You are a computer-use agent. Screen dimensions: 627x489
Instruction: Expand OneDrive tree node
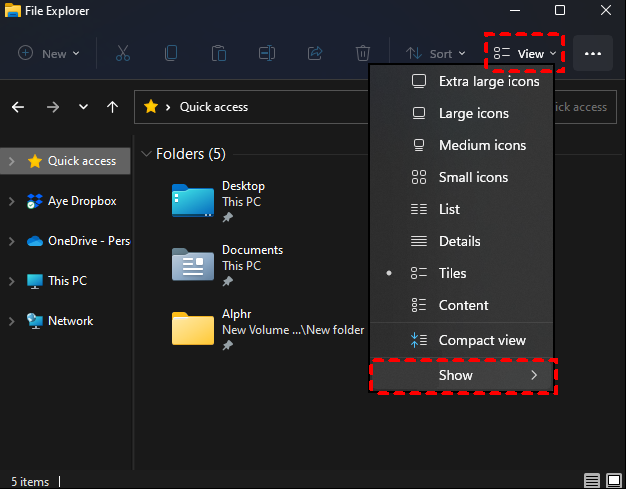click(x=12, y=241)
